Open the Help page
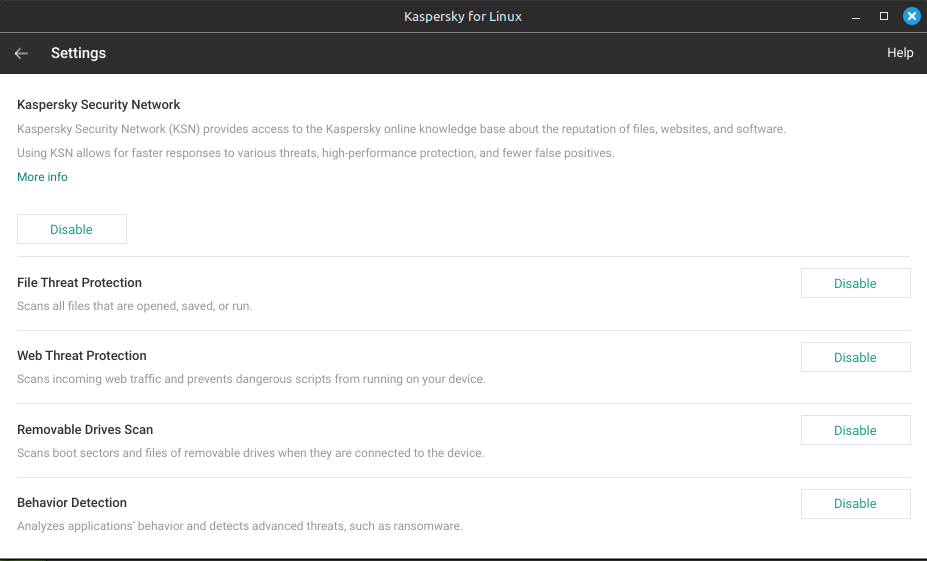 900,53
